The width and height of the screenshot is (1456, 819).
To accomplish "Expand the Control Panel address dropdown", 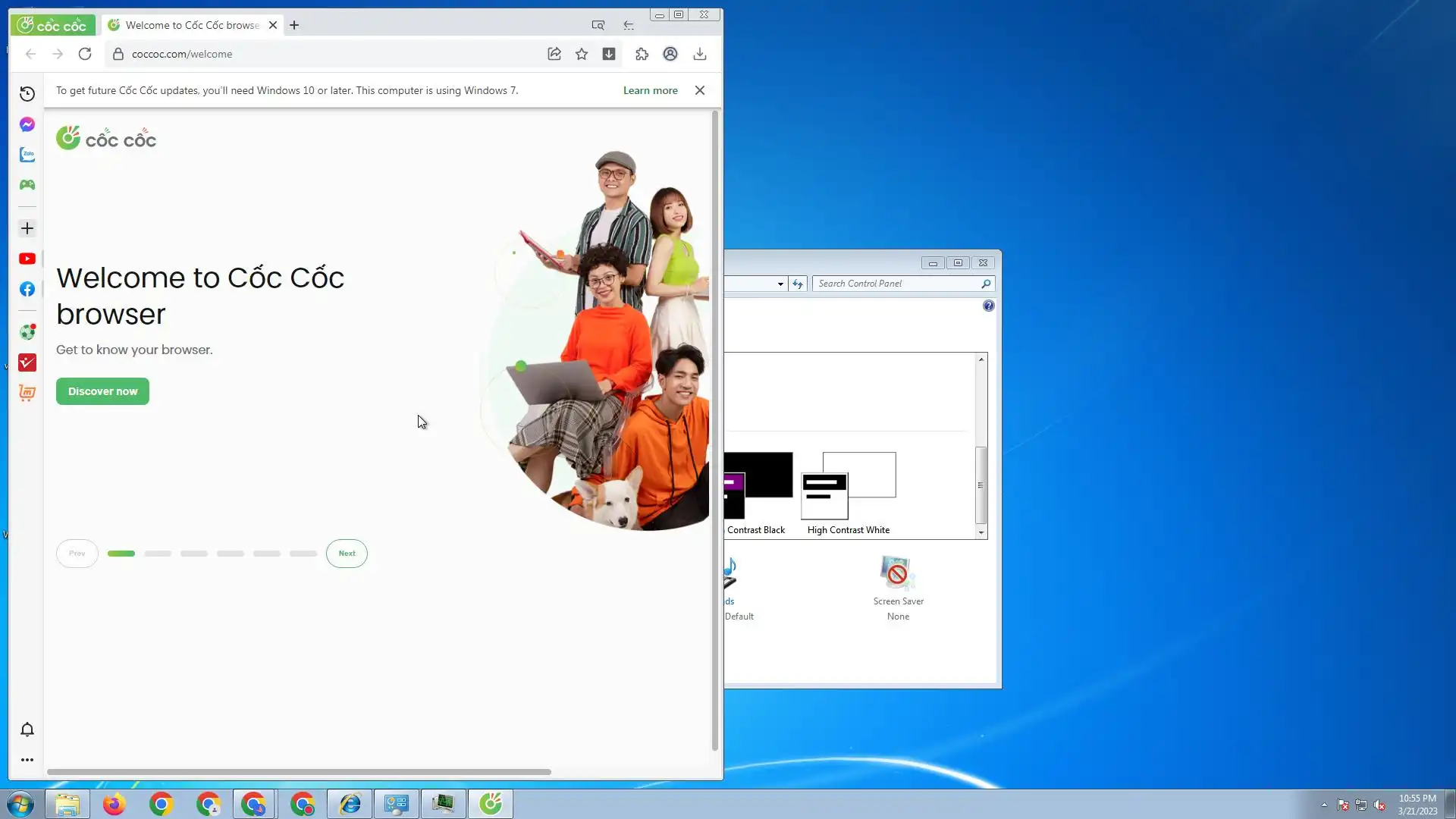I will [780, 284].
